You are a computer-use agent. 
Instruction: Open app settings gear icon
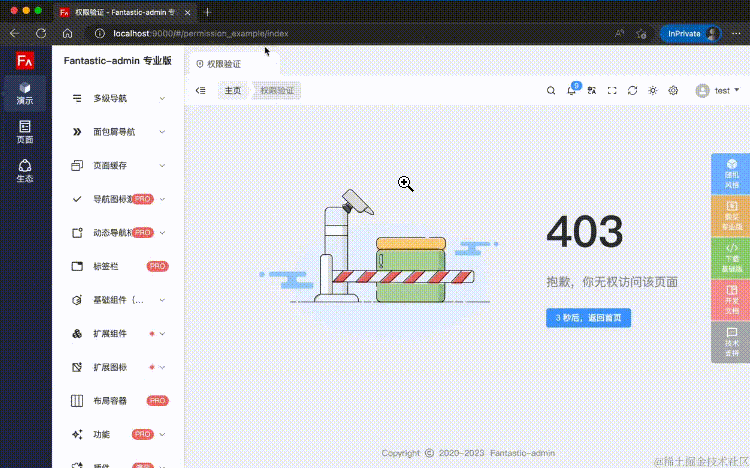click(673, 90)
